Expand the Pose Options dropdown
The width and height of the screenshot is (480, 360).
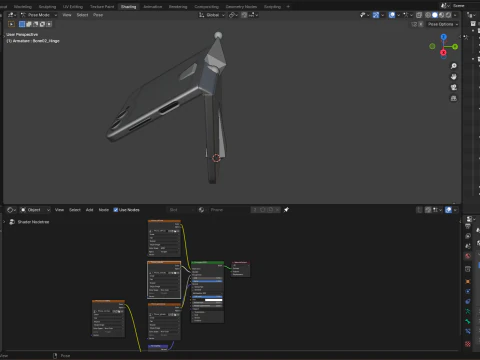tap(443, 24)
